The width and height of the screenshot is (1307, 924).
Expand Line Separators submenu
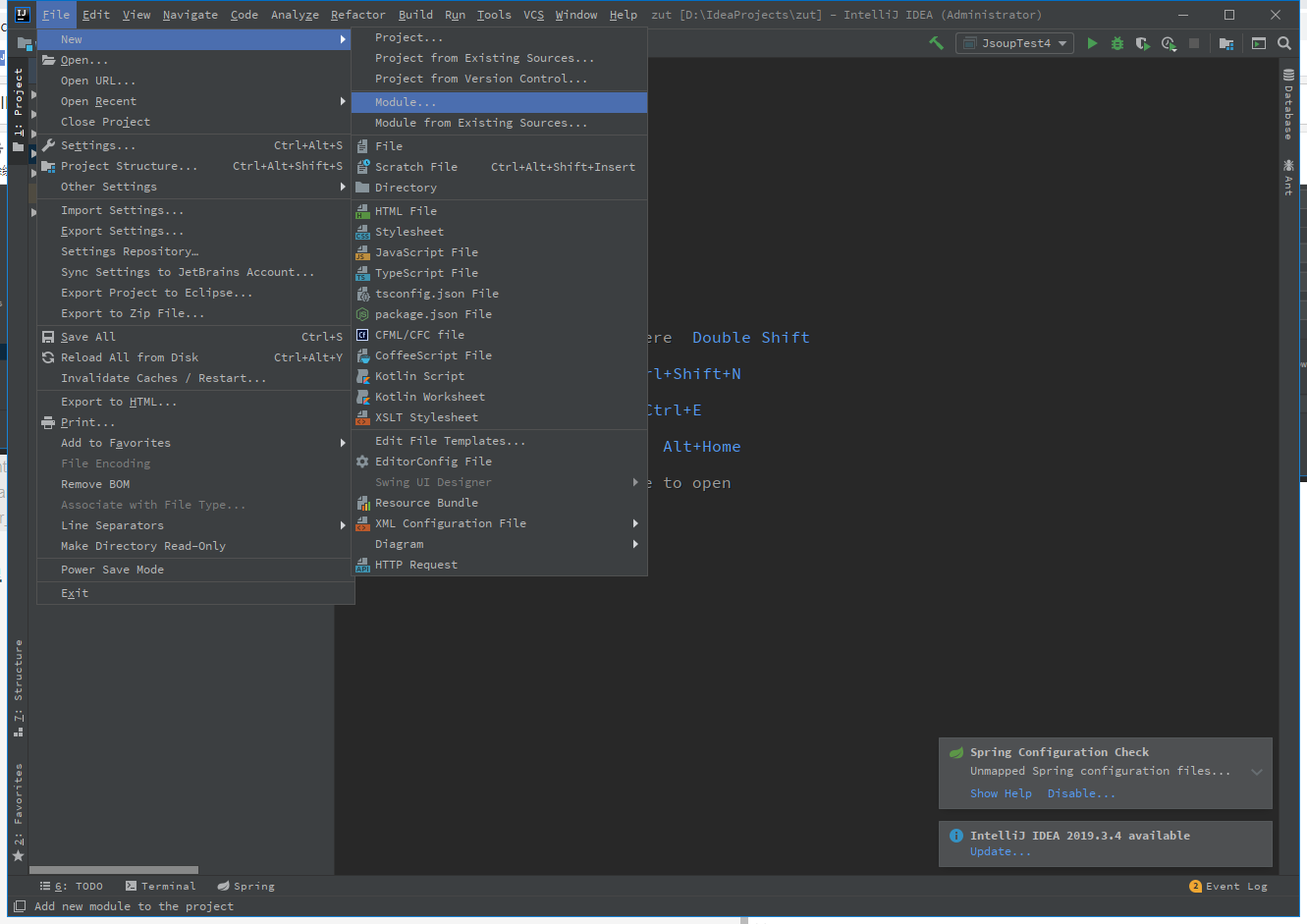pyautogui.click(x=195, y=525)
